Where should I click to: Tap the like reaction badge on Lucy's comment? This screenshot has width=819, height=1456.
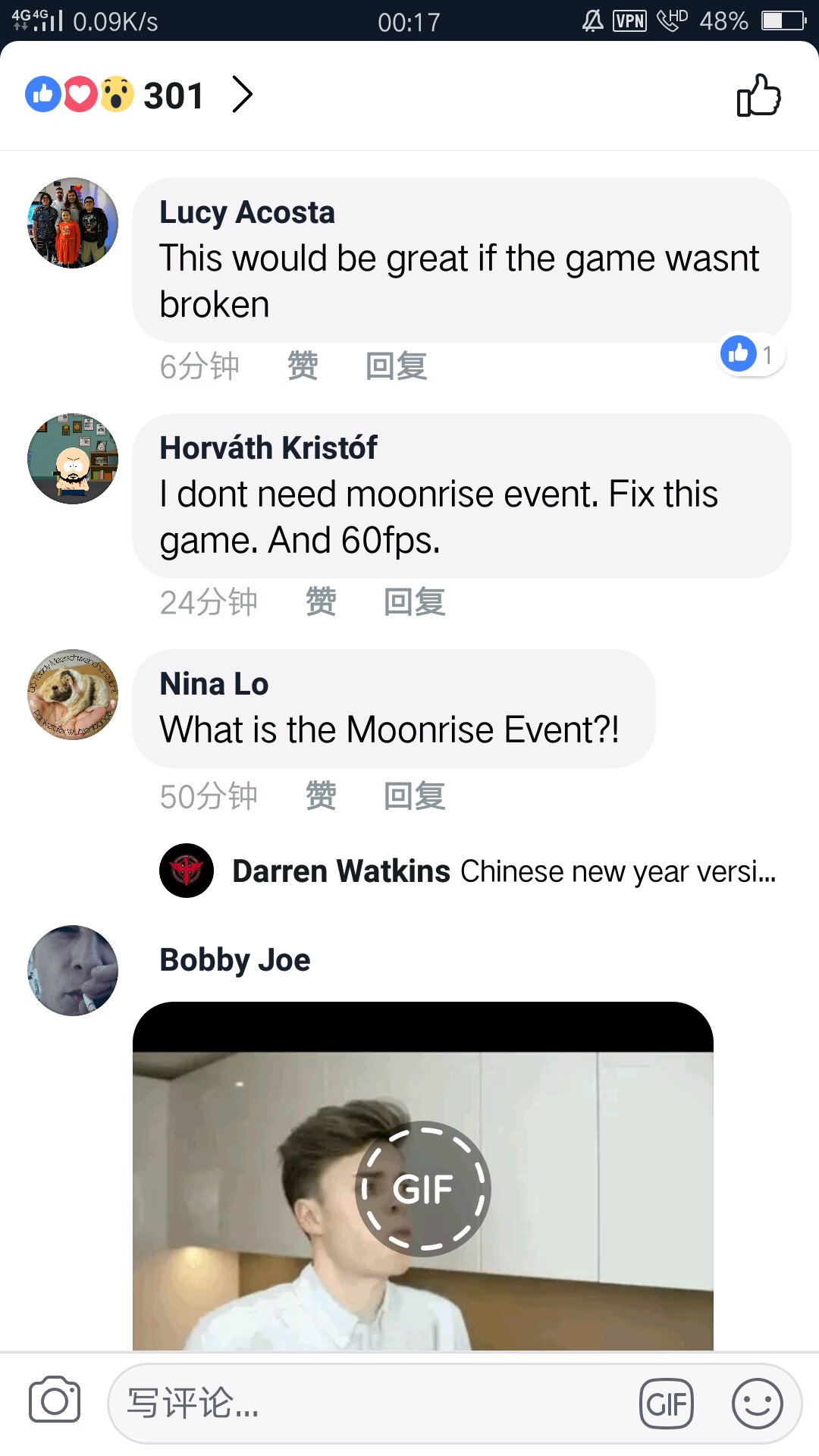(x=752, y=354)
